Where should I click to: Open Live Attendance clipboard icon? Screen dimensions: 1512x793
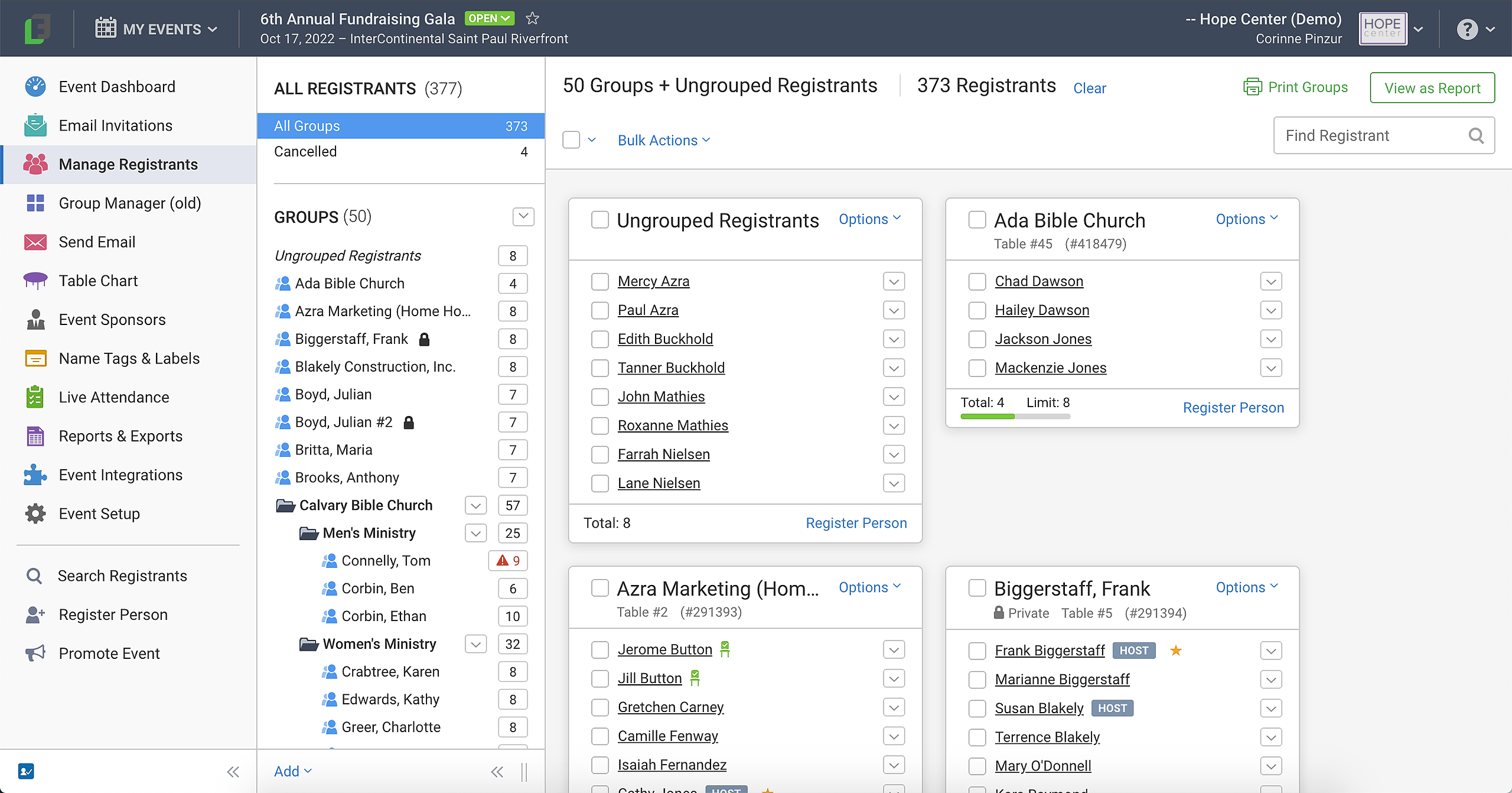[x=35, y=397]
